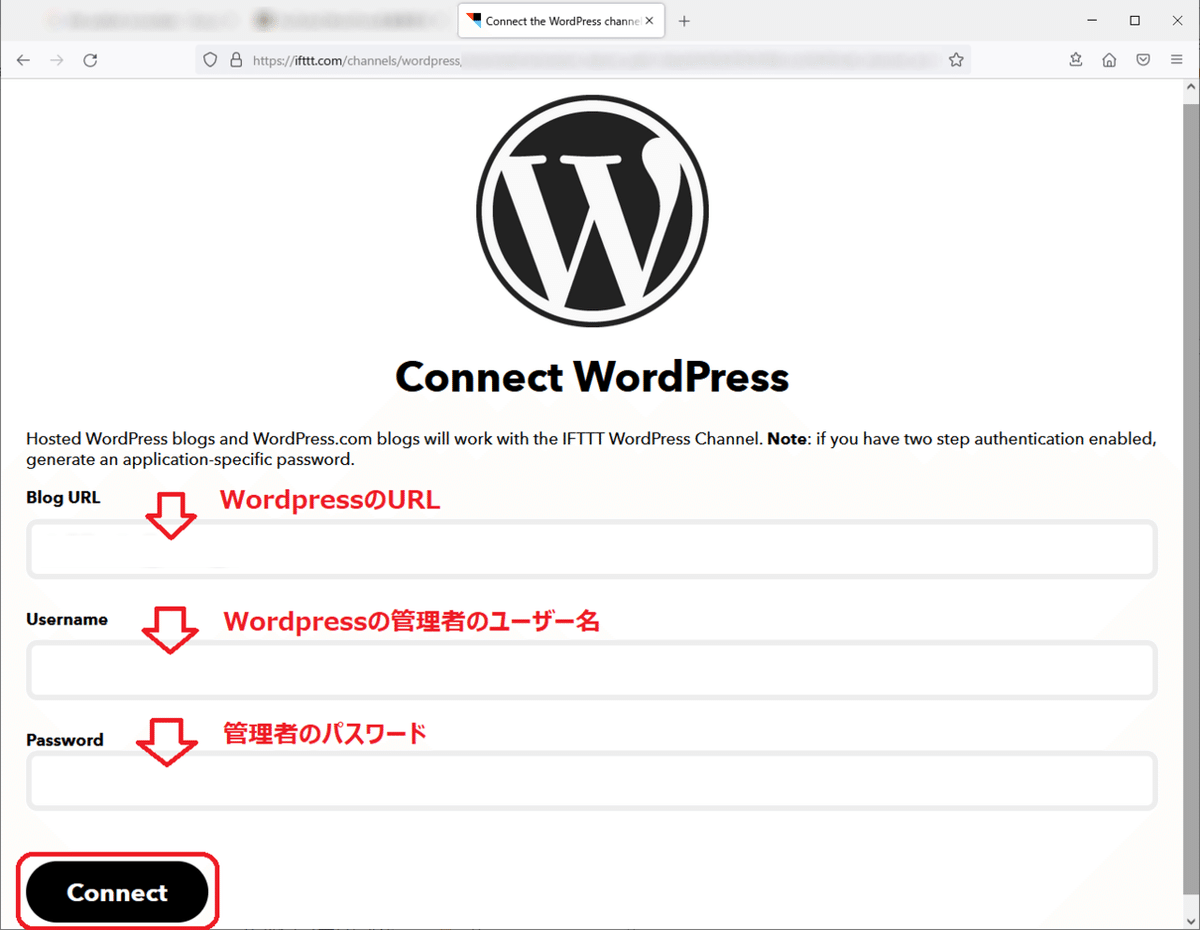Click the black Connect button
The image size is (1200, 930).
pyautogui.click(x=117, y=892)
